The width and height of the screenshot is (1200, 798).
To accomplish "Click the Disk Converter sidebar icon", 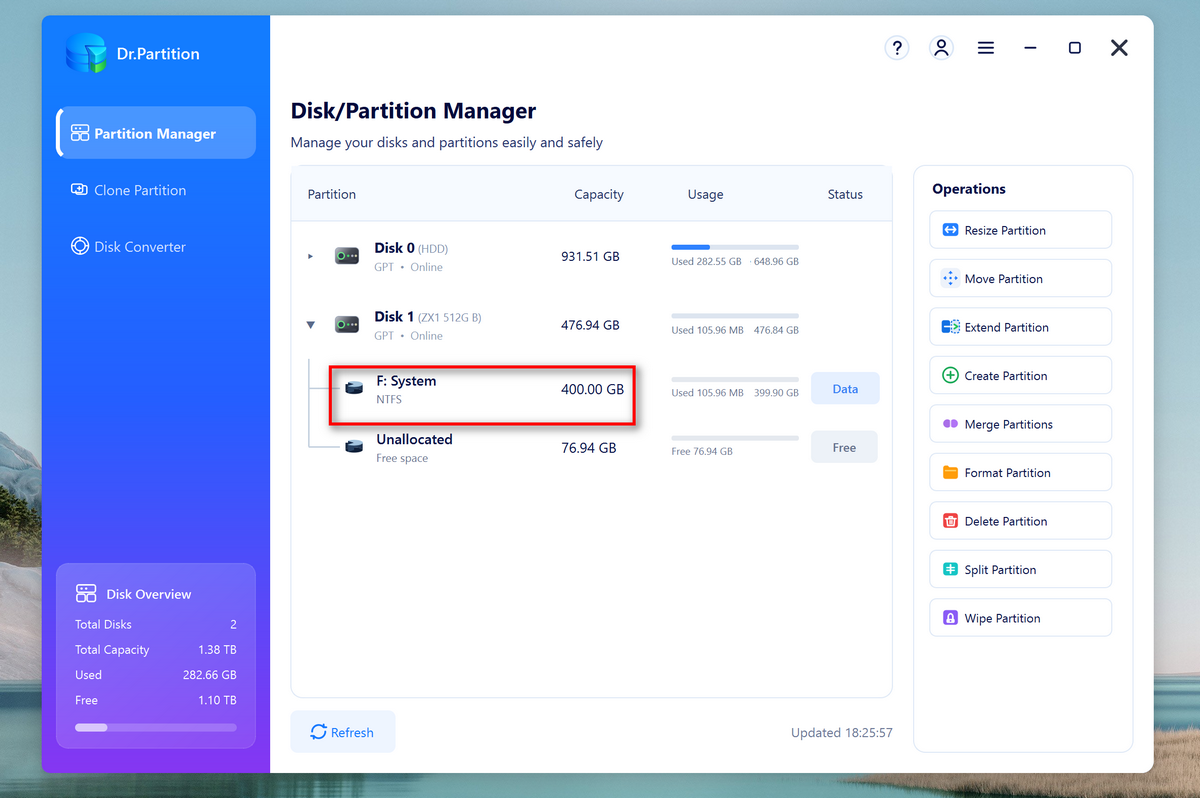I will tap(80, 246).
